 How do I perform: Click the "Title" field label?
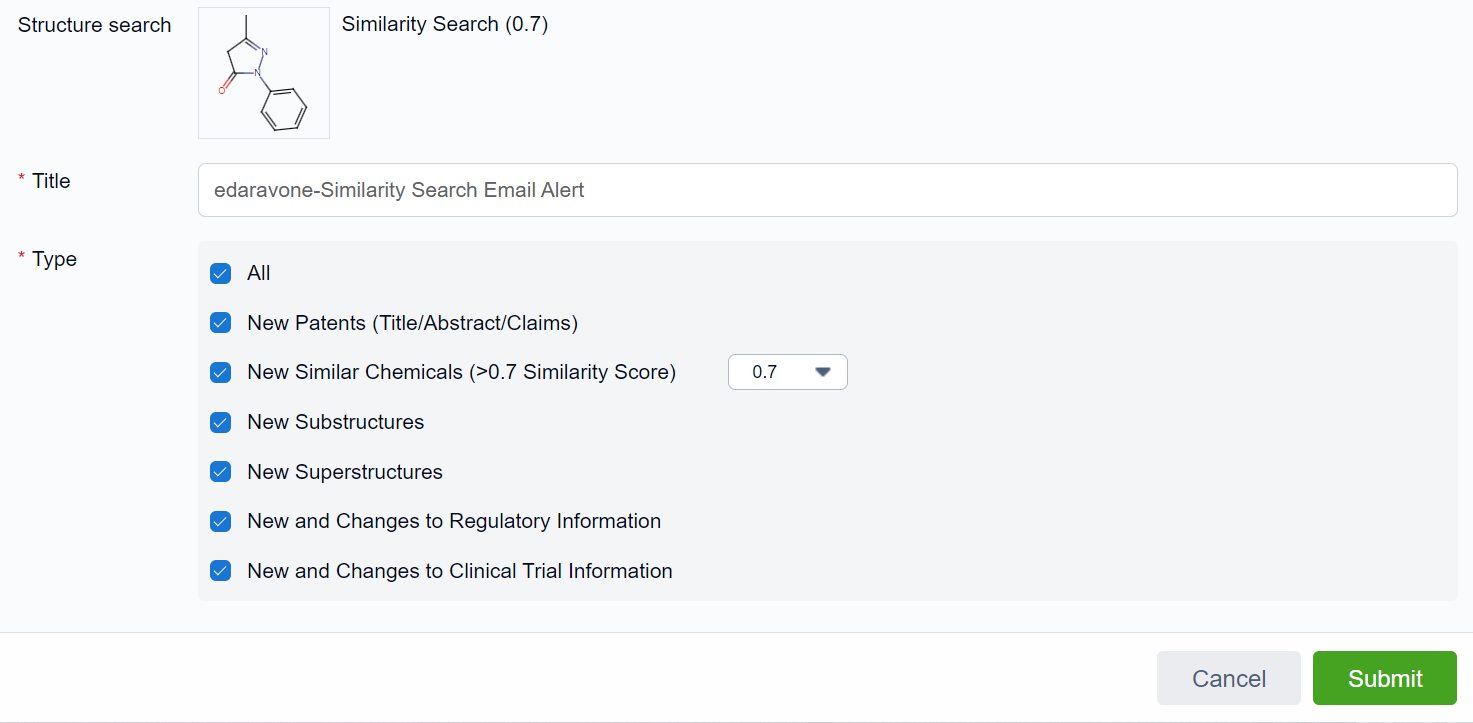[51, 181]
